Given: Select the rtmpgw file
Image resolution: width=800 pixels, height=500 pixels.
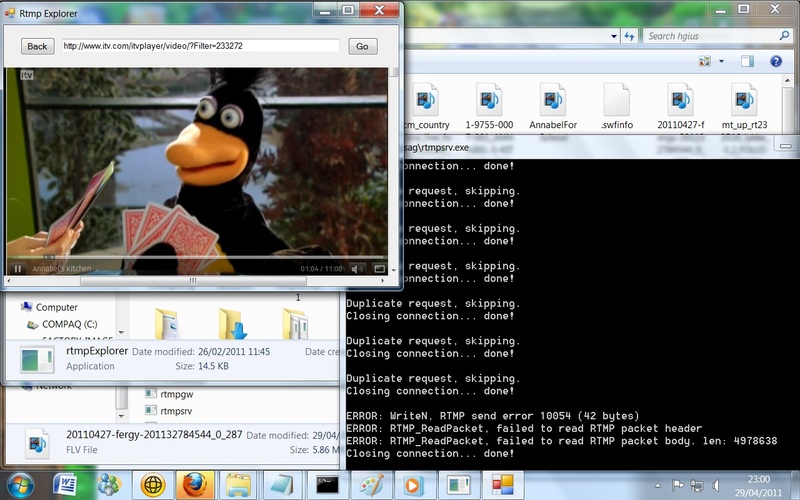Looking at the screenshot, I should (x=169, y=394).
